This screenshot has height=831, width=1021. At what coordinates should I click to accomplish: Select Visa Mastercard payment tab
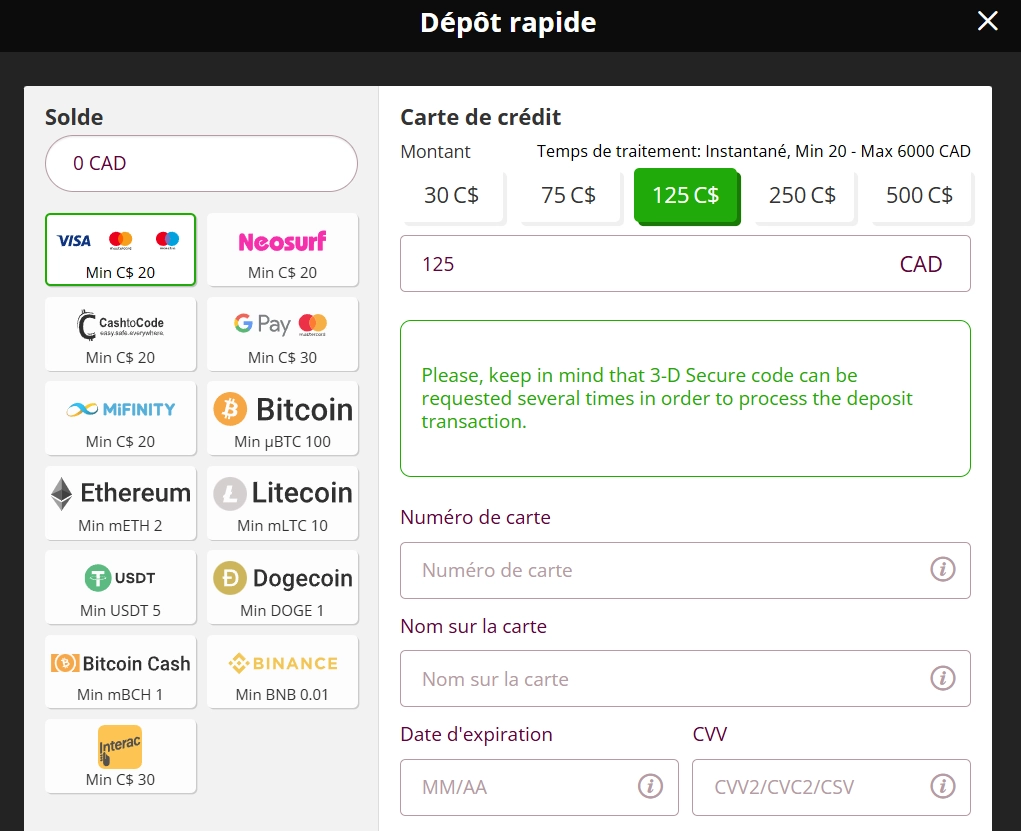tap(120, 250)
